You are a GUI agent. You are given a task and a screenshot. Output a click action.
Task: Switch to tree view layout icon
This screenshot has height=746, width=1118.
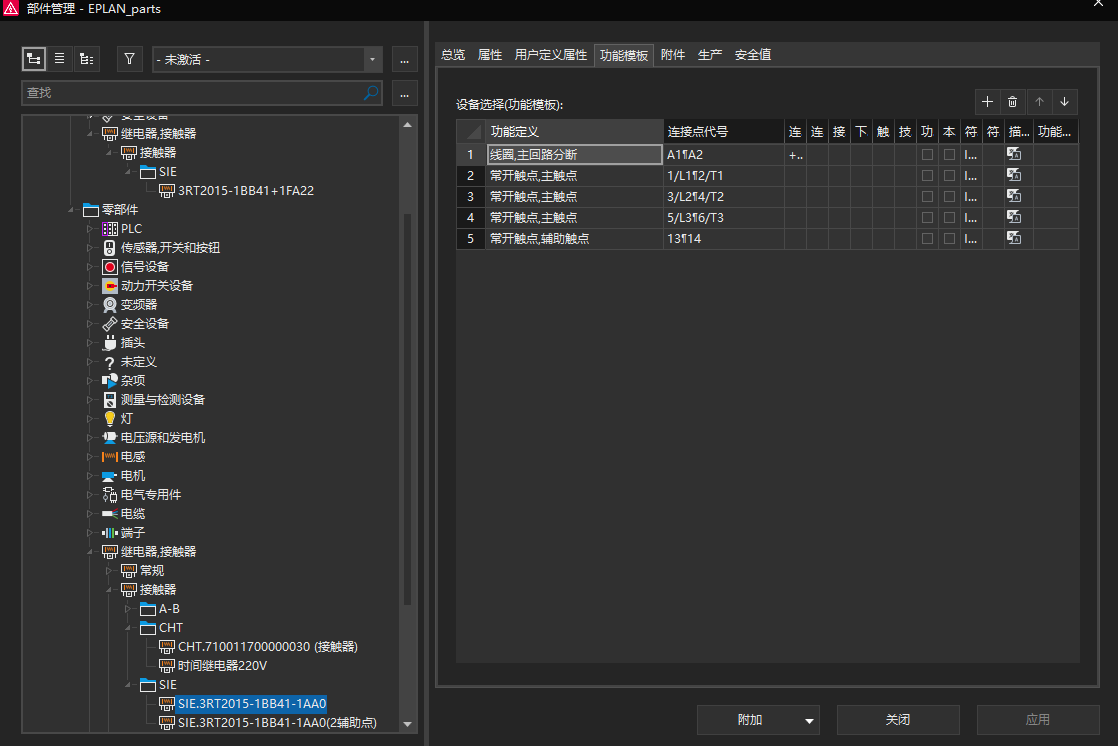[34, 59]
